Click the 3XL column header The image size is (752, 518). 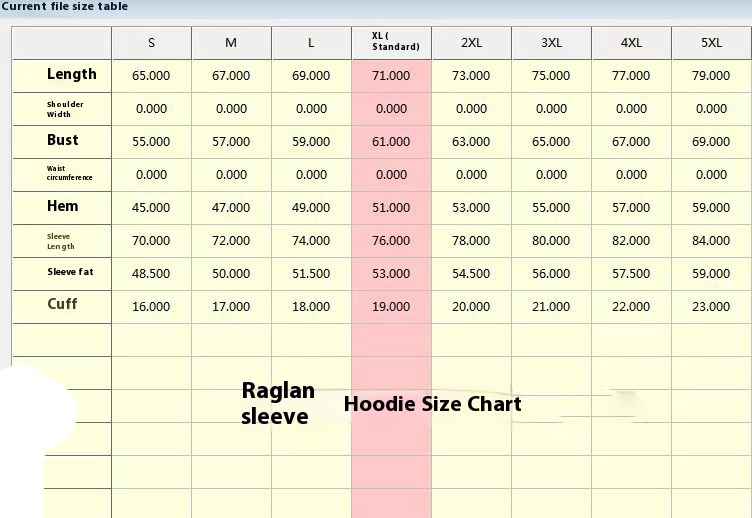[x=551, y=43]
